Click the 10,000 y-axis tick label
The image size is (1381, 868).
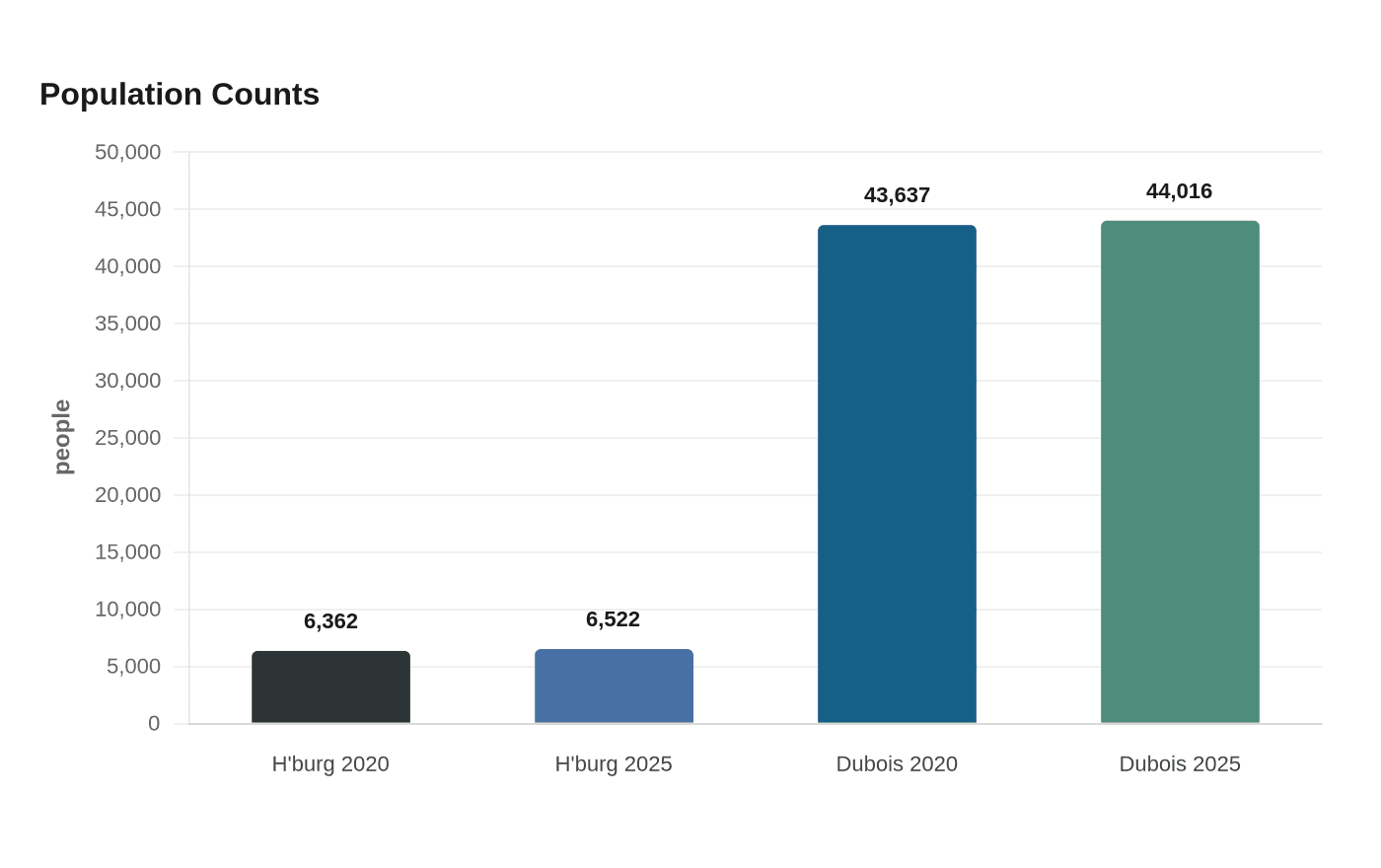pos(127,610)
